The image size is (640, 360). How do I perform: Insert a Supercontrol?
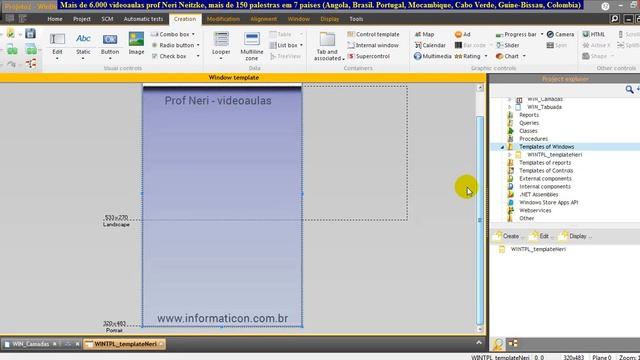coord(369,56)
